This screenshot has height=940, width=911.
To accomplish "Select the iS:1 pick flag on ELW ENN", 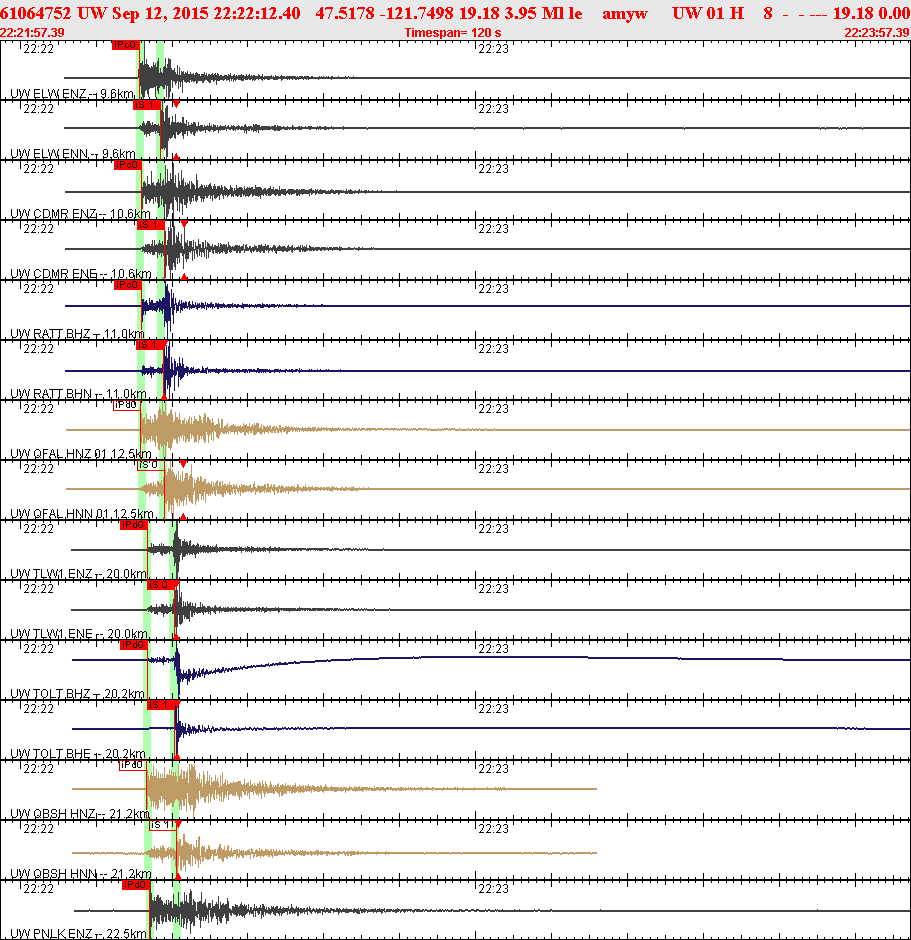I will click(x=147, y=104).
